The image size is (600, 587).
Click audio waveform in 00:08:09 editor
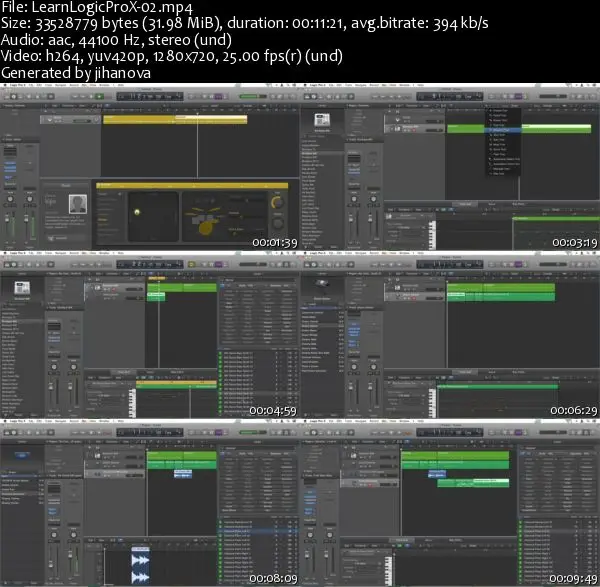140,566
